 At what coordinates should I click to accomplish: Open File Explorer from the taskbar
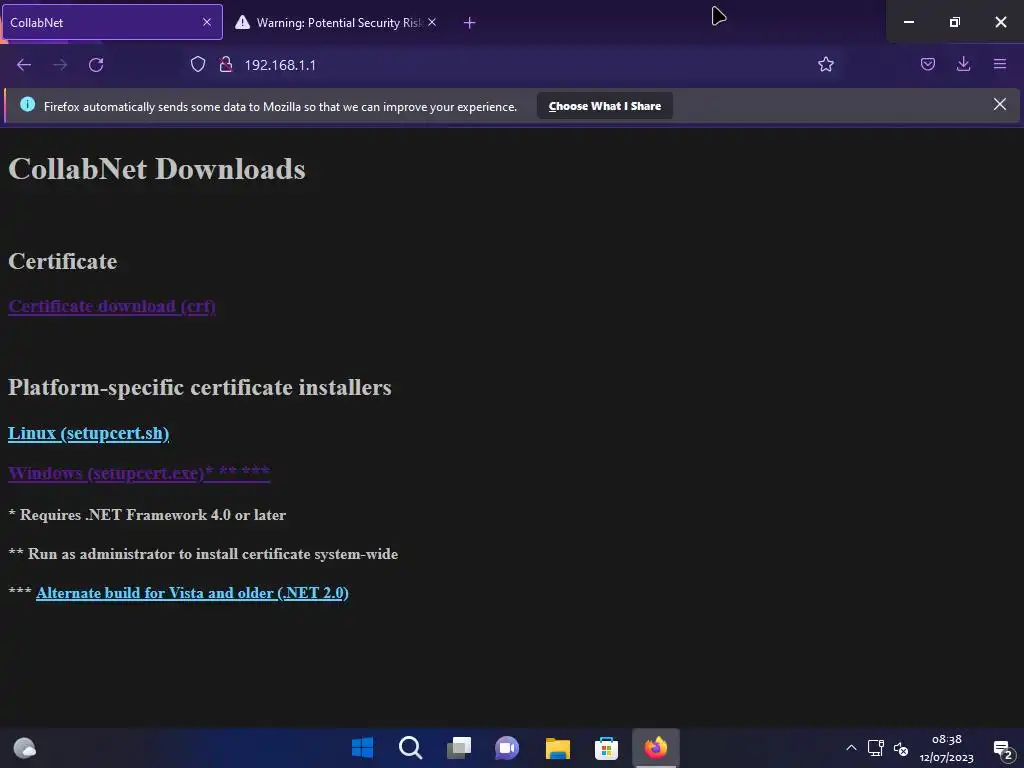click(x=558, y=748)
